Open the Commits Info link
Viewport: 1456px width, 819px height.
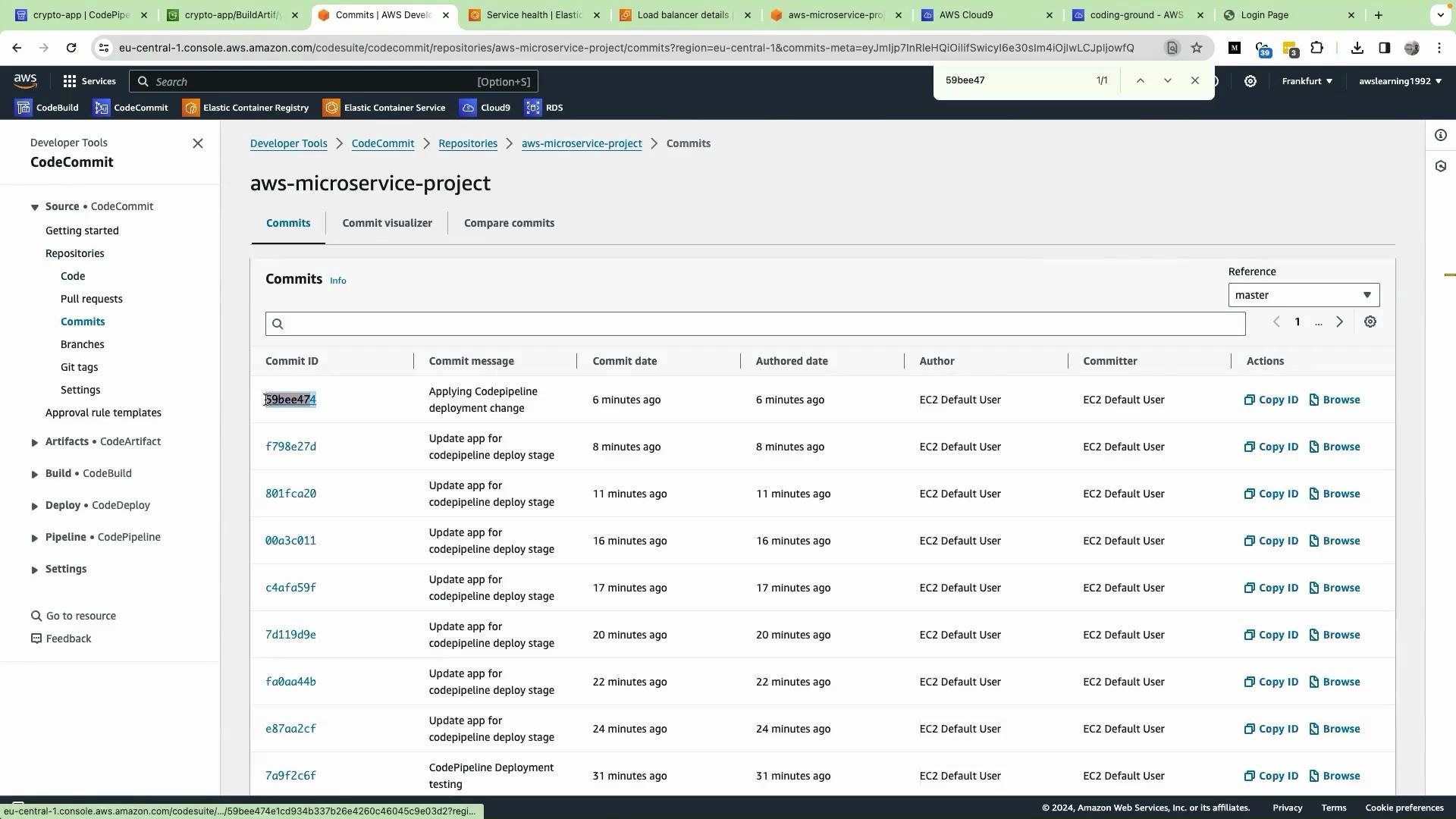[338, 281]
